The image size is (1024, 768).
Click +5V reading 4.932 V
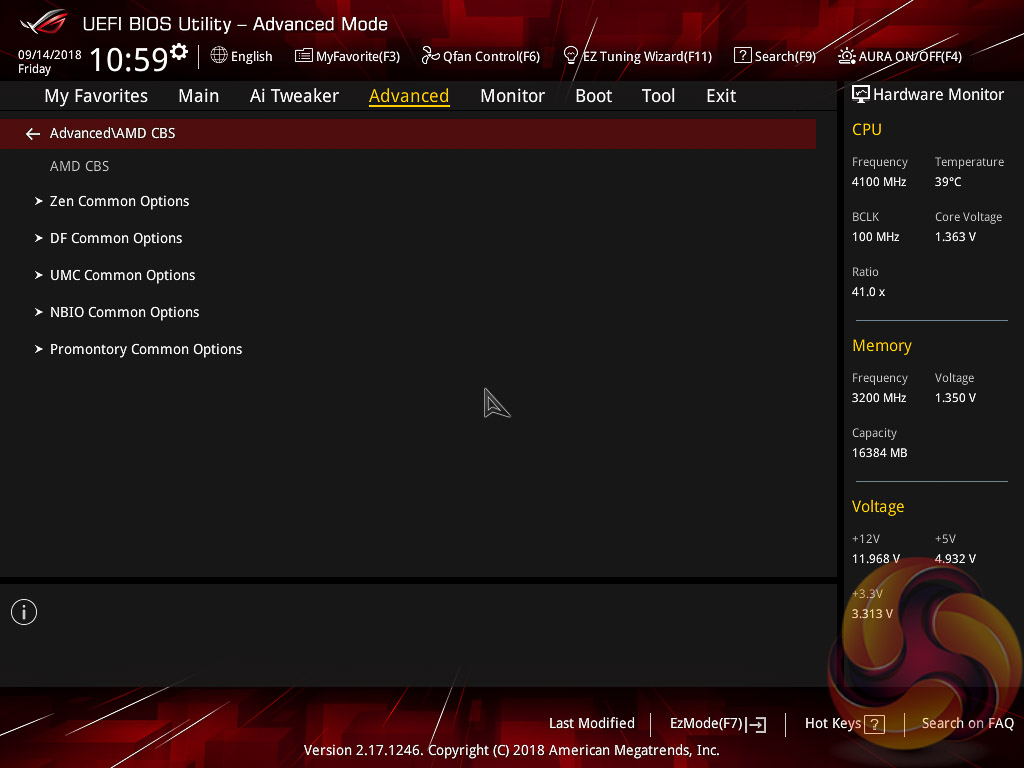tap(955, 558)
